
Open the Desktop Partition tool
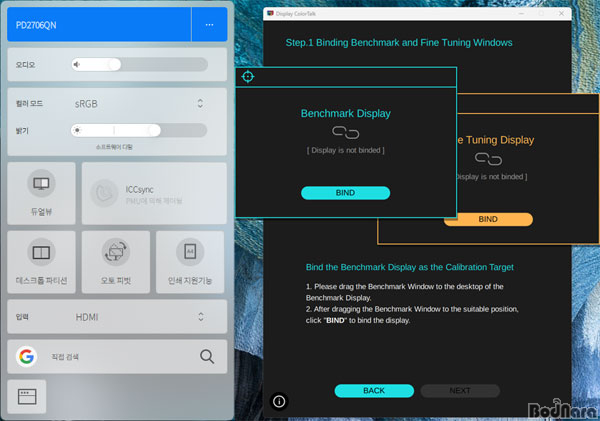pos(41,261)
